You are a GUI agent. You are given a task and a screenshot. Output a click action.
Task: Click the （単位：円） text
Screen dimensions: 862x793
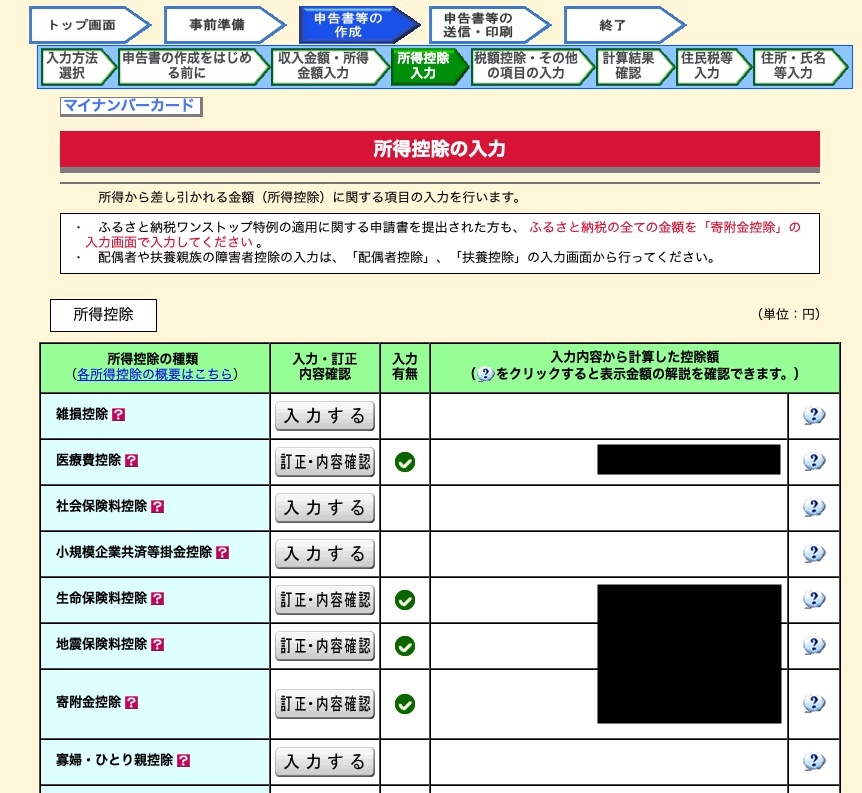789,314
